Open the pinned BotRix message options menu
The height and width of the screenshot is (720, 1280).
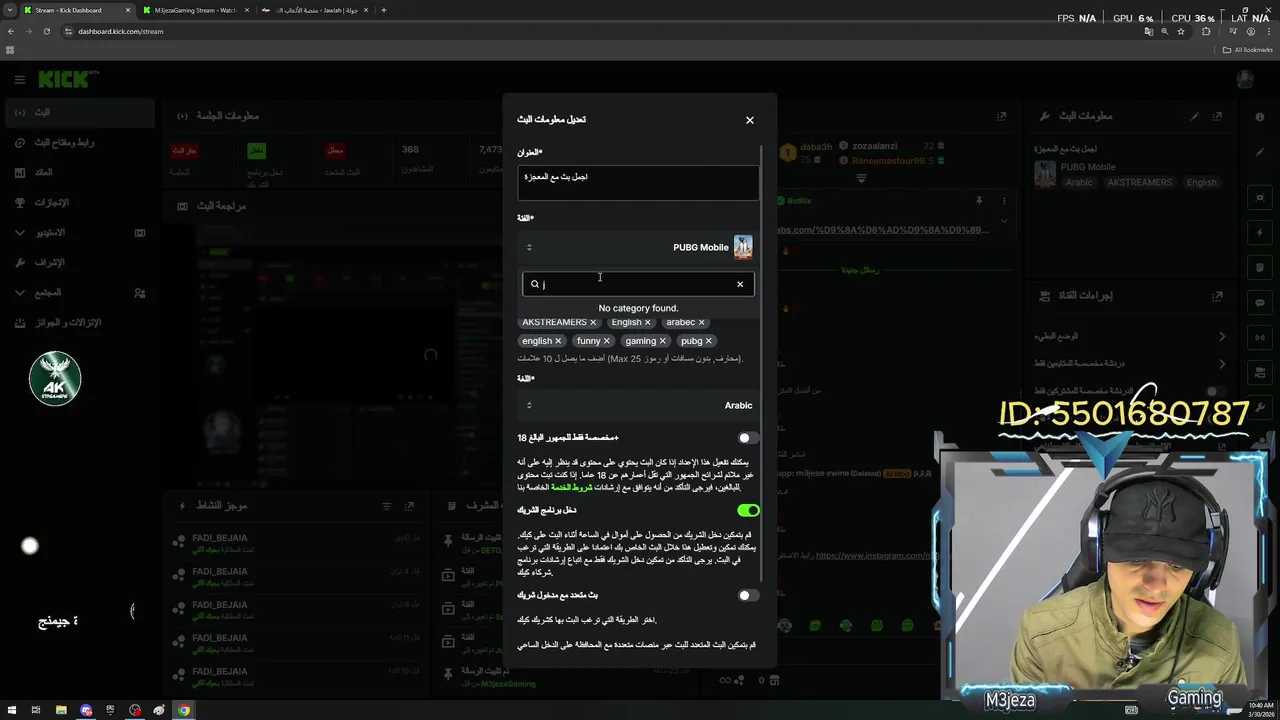pos(1004,201)
